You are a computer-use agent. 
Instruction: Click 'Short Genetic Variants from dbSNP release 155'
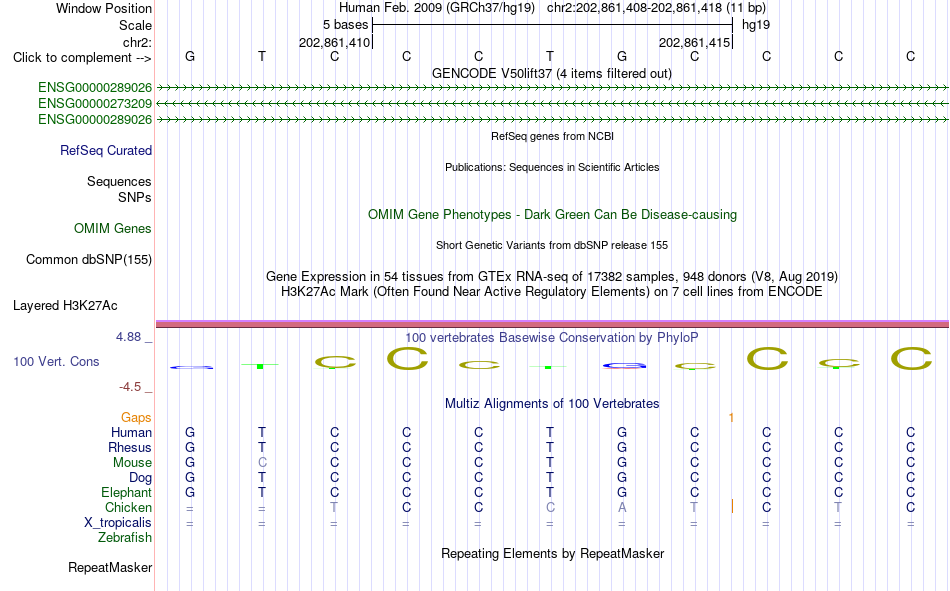(x=552, y=245)
